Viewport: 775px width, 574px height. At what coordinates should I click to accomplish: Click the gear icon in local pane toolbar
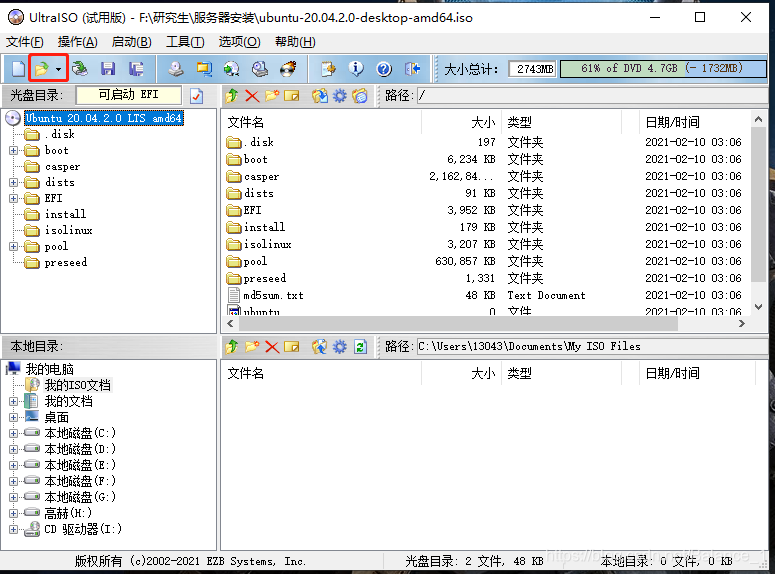tap(340, 347)
